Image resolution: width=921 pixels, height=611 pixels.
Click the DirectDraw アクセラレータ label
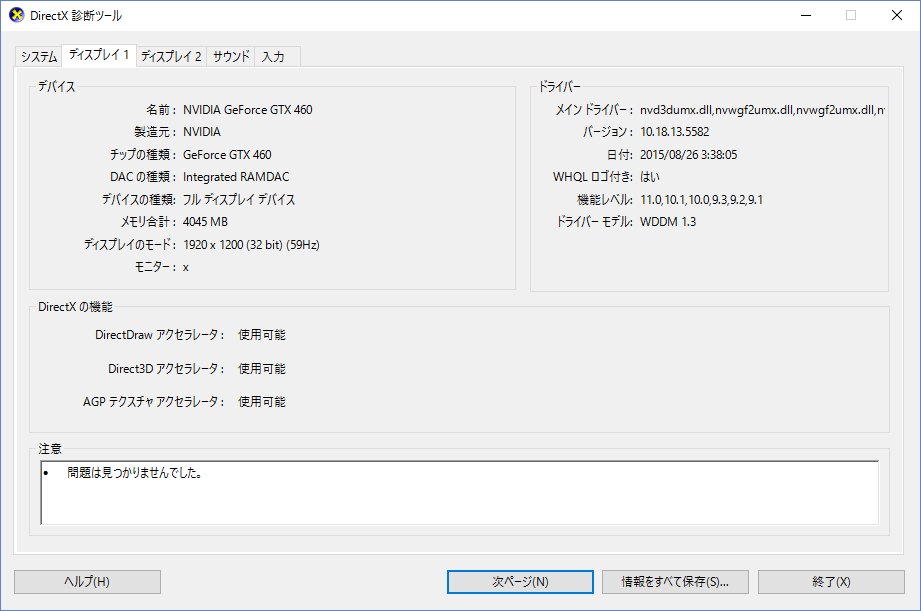pos(160,335)
